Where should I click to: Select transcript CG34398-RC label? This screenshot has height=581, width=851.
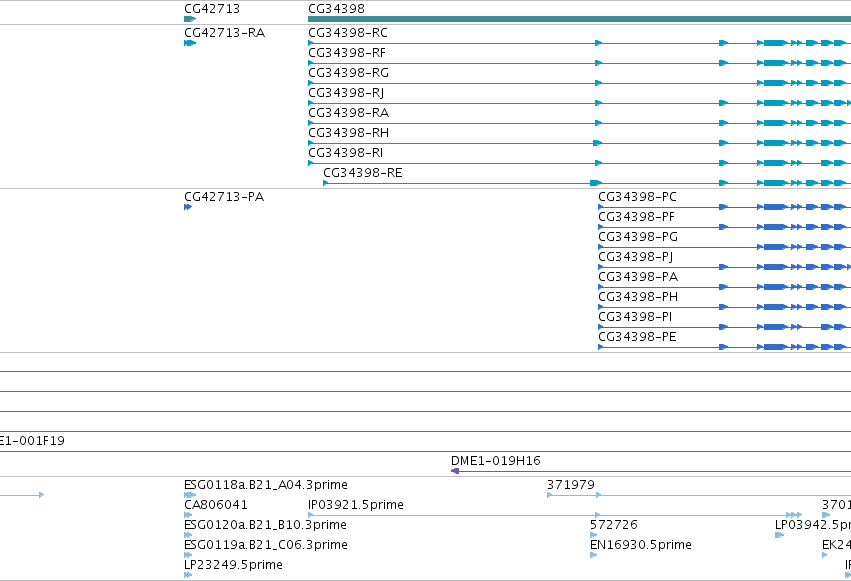[x=347, y=33]
